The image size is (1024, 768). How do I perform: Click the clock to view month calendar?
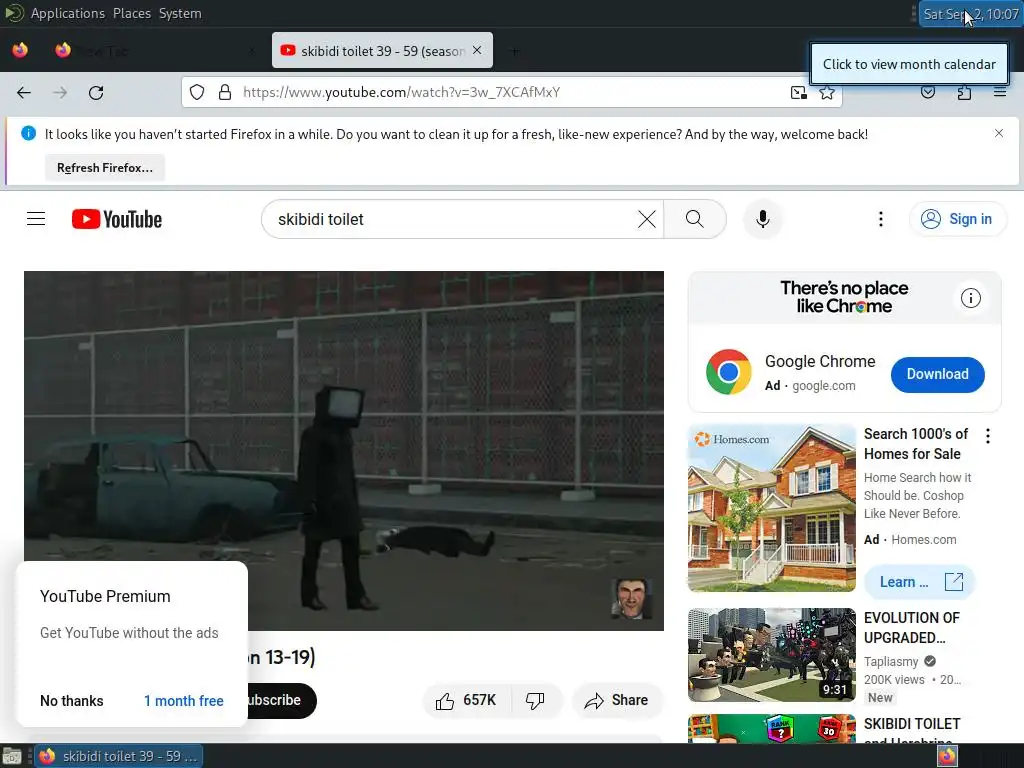(x=970, y=14)
